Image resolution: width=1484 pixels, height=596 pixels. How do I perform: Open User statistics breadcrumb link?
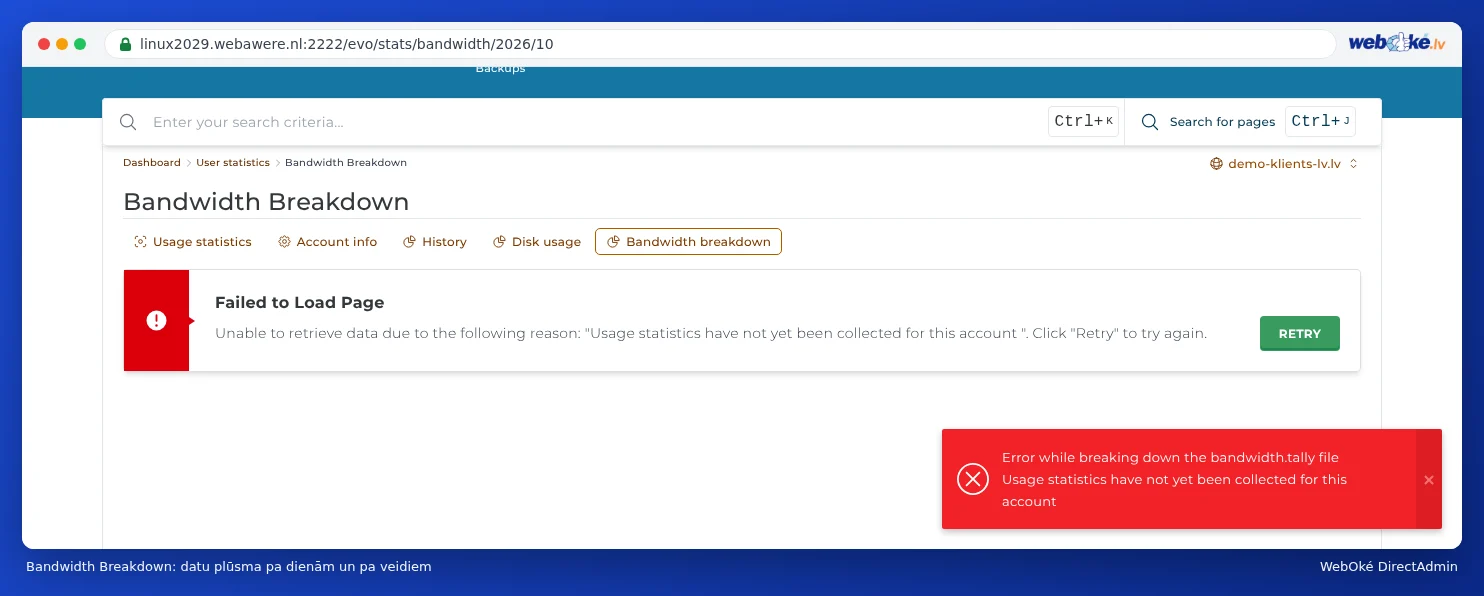click(233, 162)
